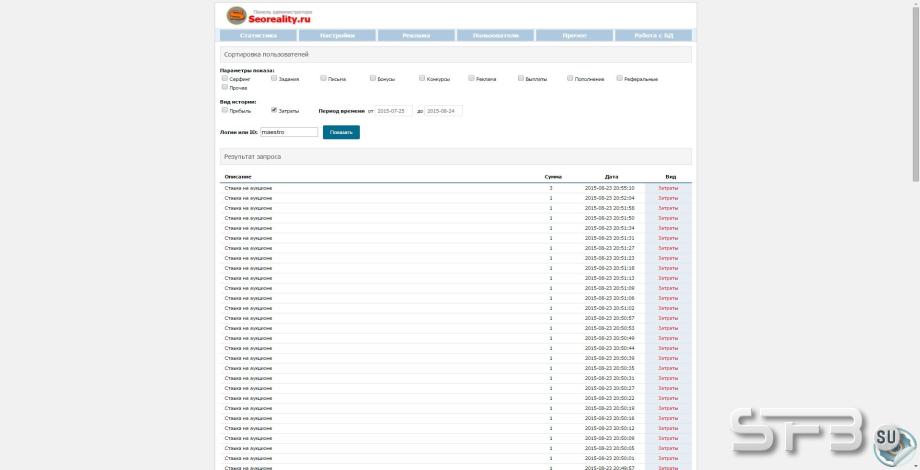
Task: Click the Показать button
Action: point(341,132)
